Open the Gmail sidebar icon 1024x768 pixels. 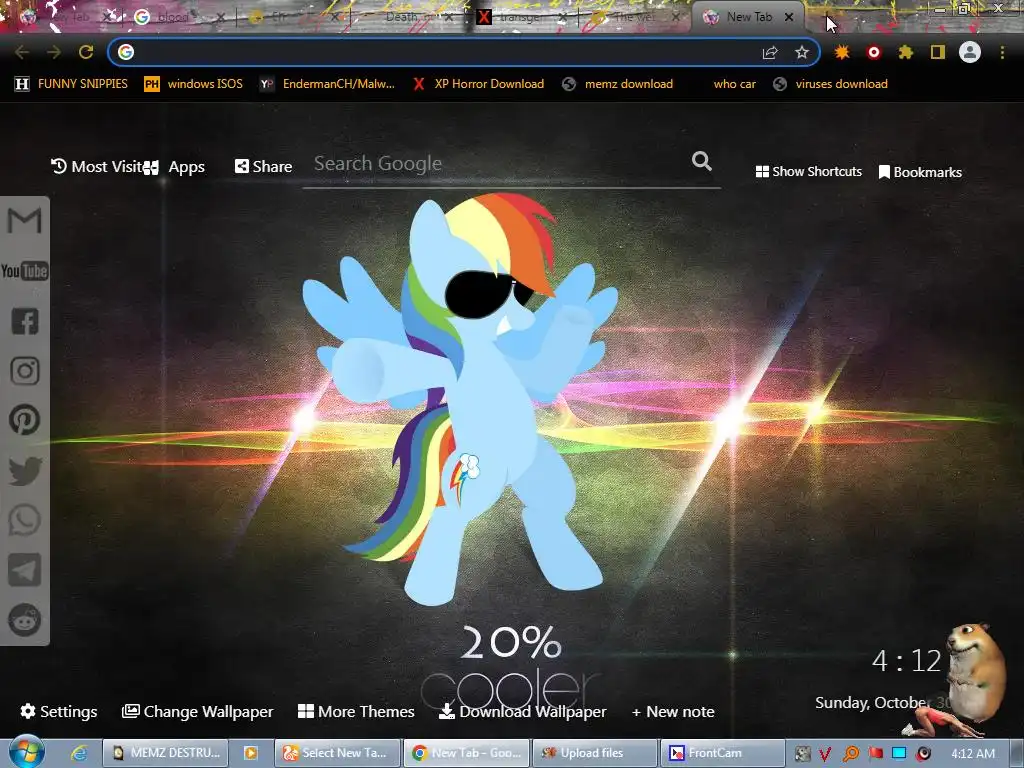click(x=24, y=221)
